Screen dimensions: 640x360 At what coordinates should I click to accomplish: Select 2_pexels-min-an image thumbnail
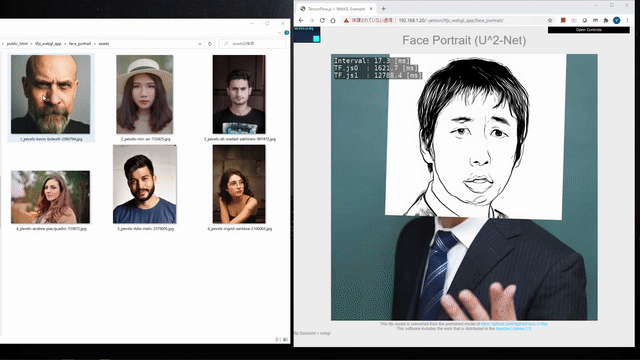(144, 94)
